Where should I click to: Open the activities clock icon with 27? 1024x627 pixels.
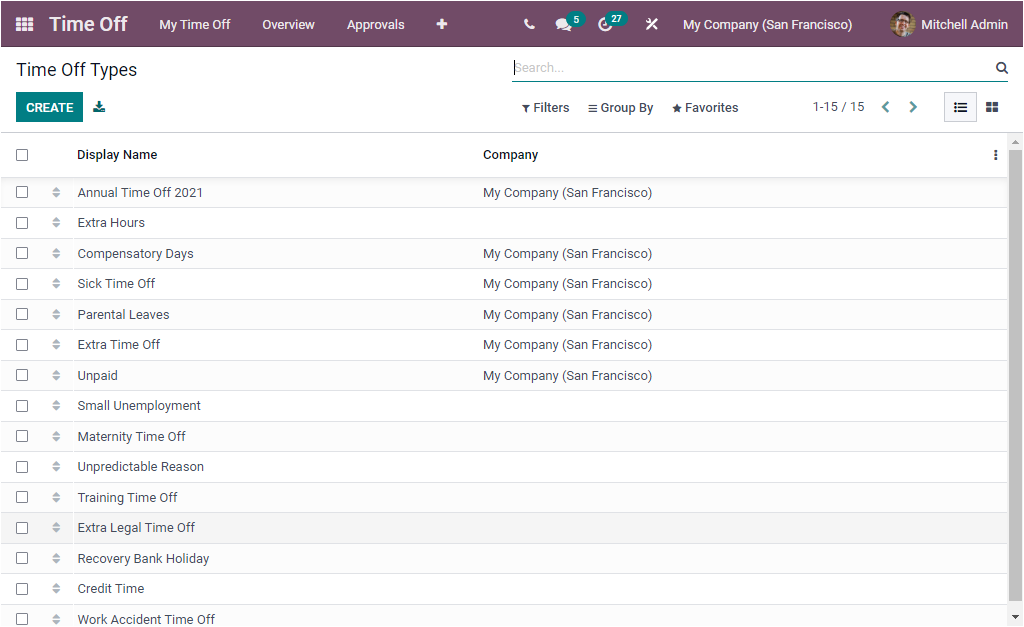[606, 24]
